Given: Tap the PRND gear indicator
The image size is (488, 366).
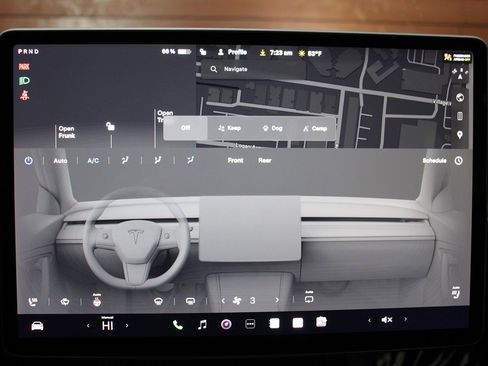Looking at the screenshot, I should [x=29, y=52].
